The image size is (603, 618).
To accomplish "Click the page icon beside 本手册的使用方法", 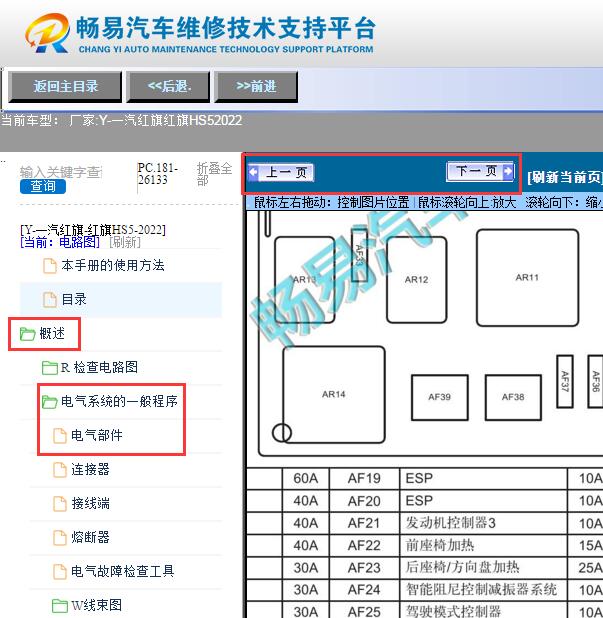I will click(x=50, y=266).
